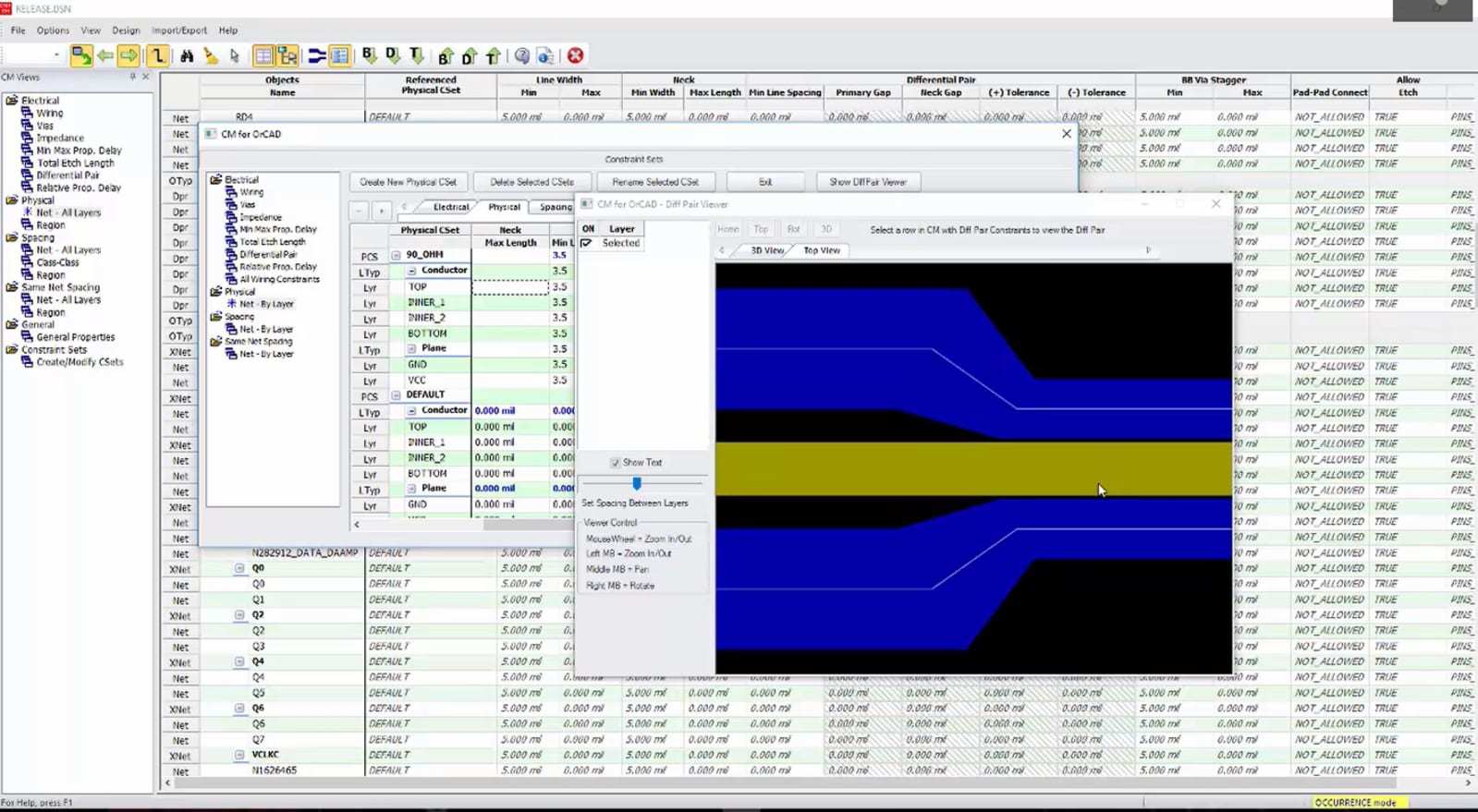Click the go-back green arrow toolbar icon
The image size is (1478, 812).
105,56
